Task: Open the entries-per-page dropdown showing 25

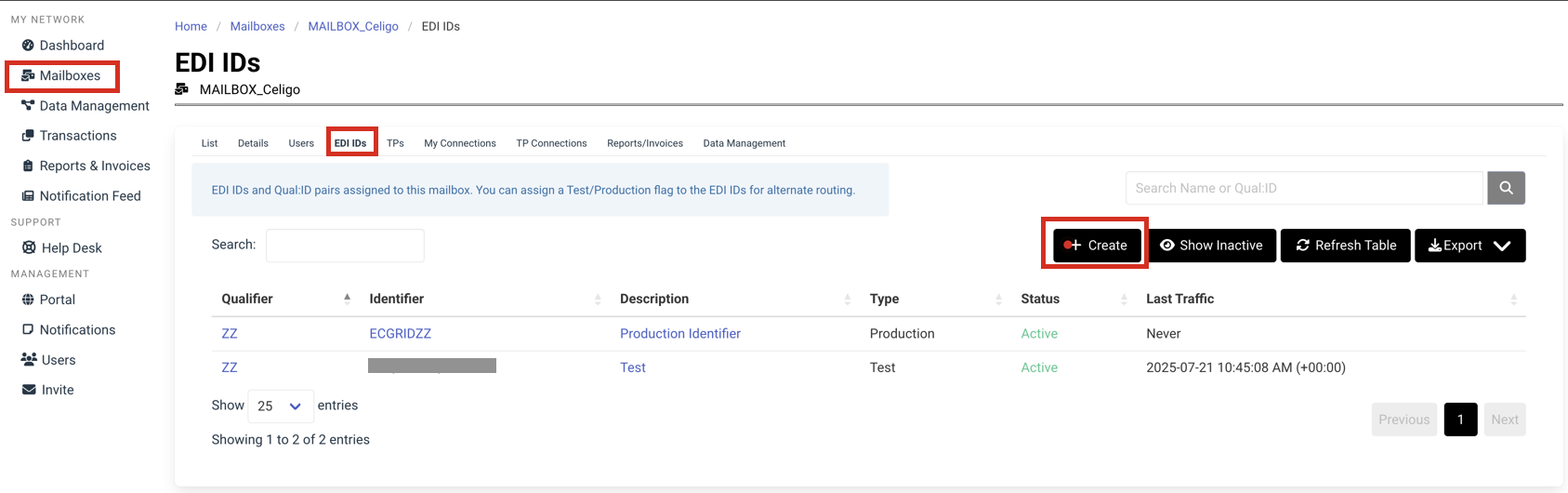Action: [281, 406]
